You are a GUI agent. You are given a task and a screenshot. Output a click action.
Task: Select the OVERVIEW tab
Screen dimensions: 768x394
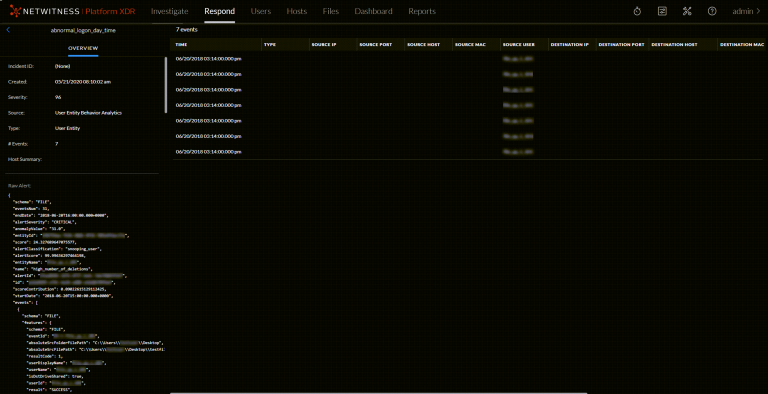pos(83,49)
